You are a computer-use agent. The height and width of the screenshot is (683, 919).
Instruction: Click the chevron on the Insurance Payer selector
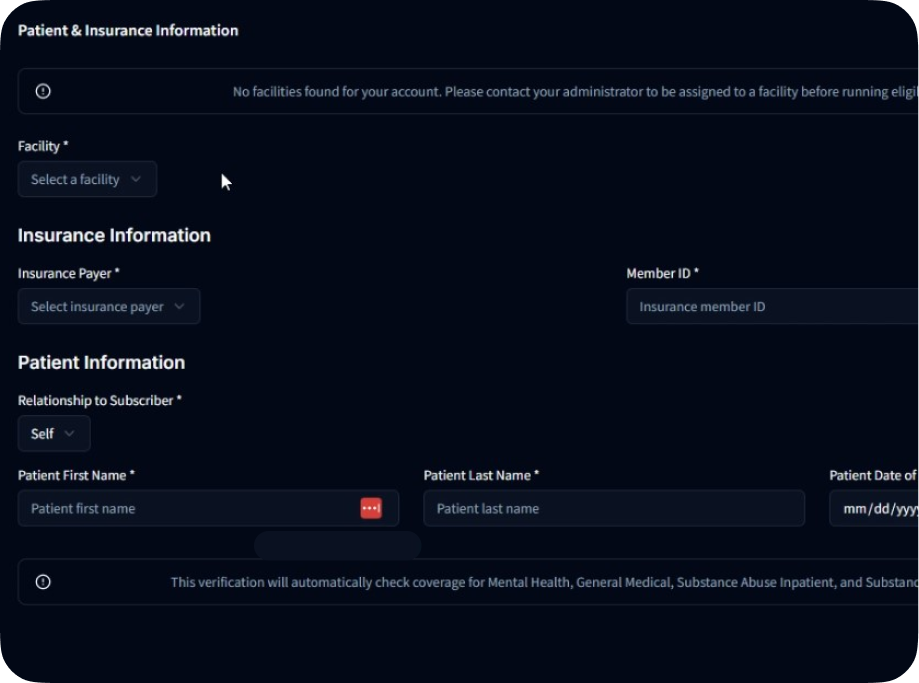coord(180,306)
